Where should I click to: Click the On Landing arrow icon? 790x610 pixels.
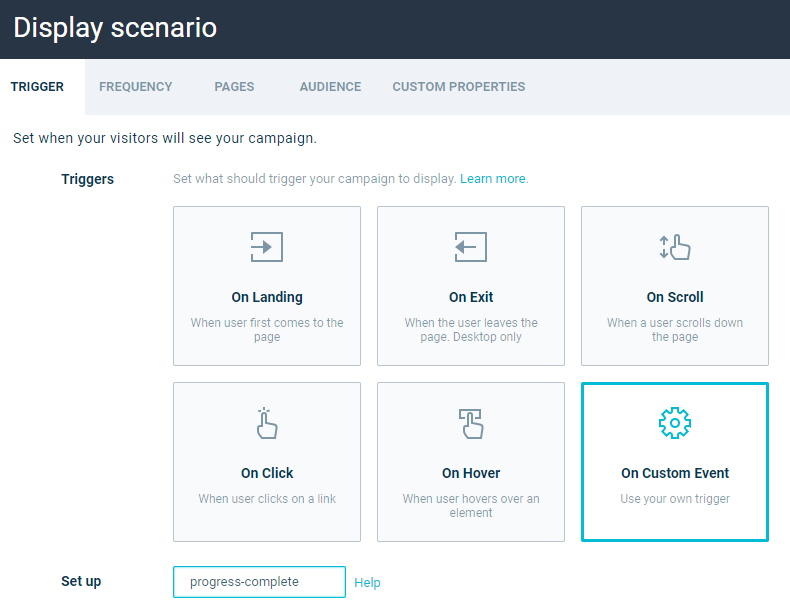click(x=267, y=247)
